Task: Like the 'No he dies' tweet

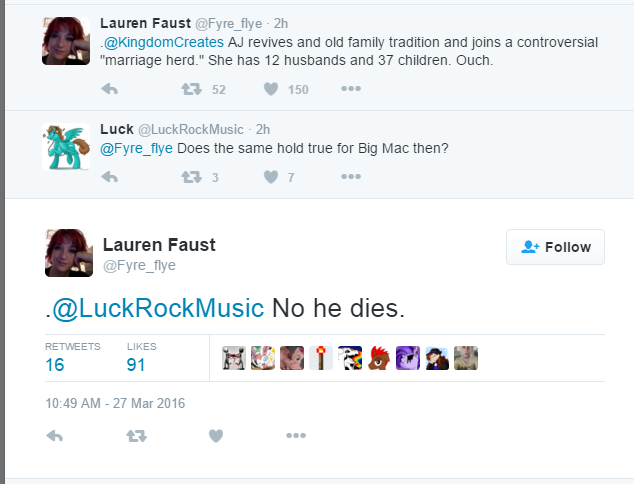Action: click(x=215, y=435)
